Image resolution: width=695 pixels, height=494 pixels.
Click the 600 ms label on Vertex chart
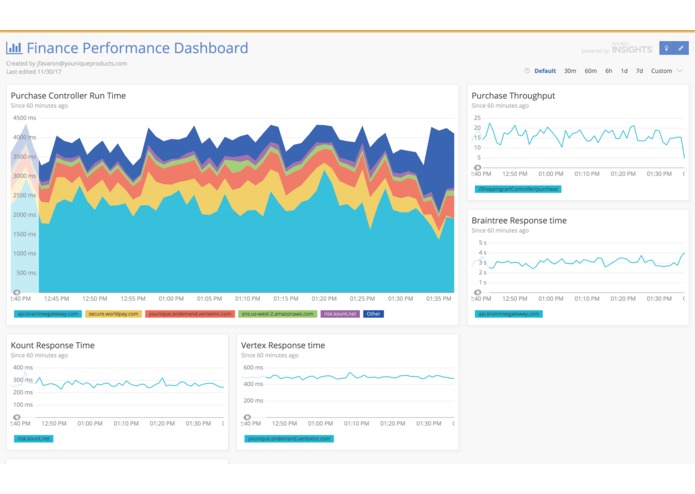[253, 368]
